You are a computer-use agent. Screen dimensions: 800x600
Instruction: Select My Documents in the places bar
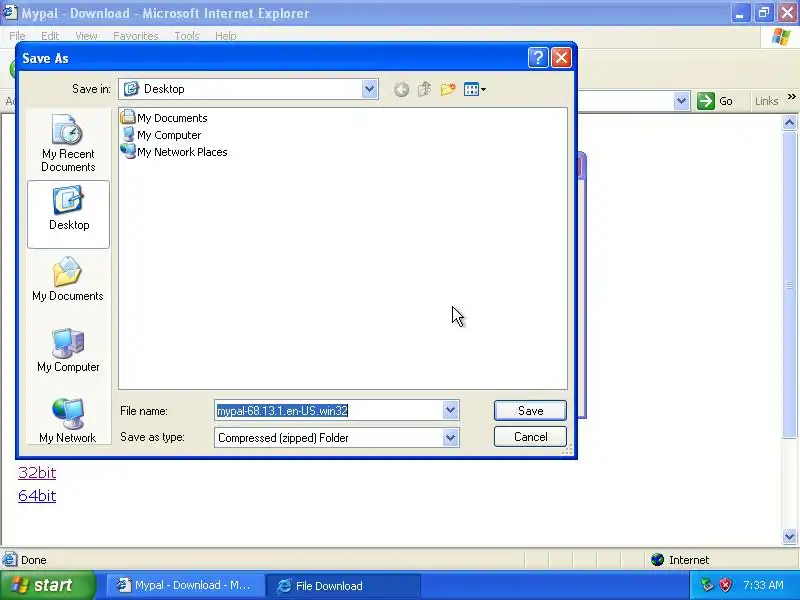pos(68,279)
